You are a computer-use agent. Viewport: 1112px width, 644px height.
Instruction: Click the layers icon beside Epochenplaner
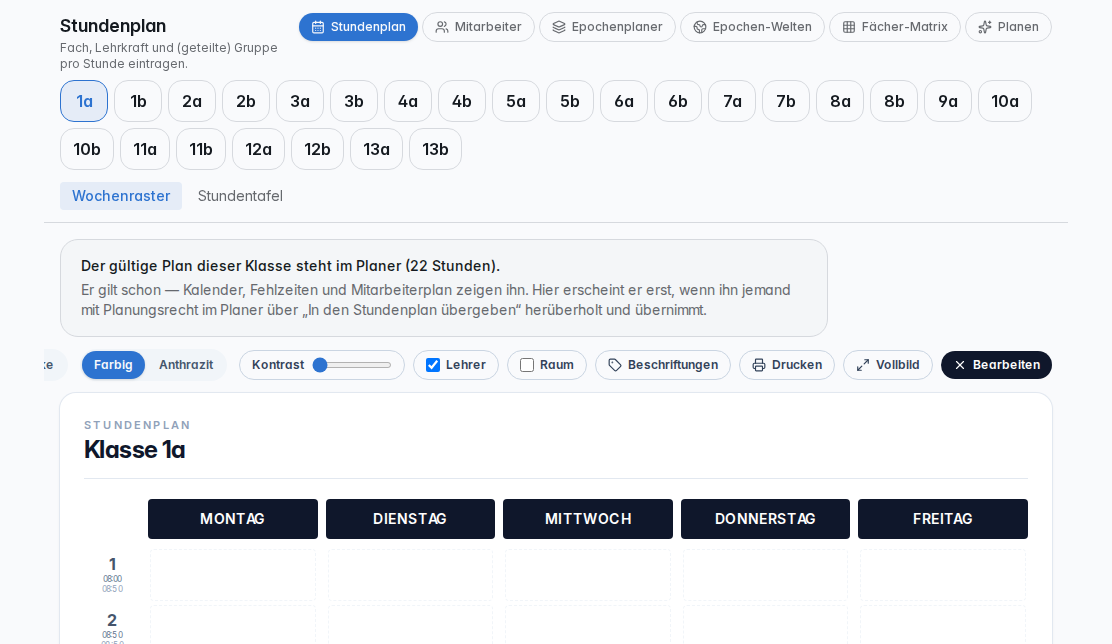[559, 27]
